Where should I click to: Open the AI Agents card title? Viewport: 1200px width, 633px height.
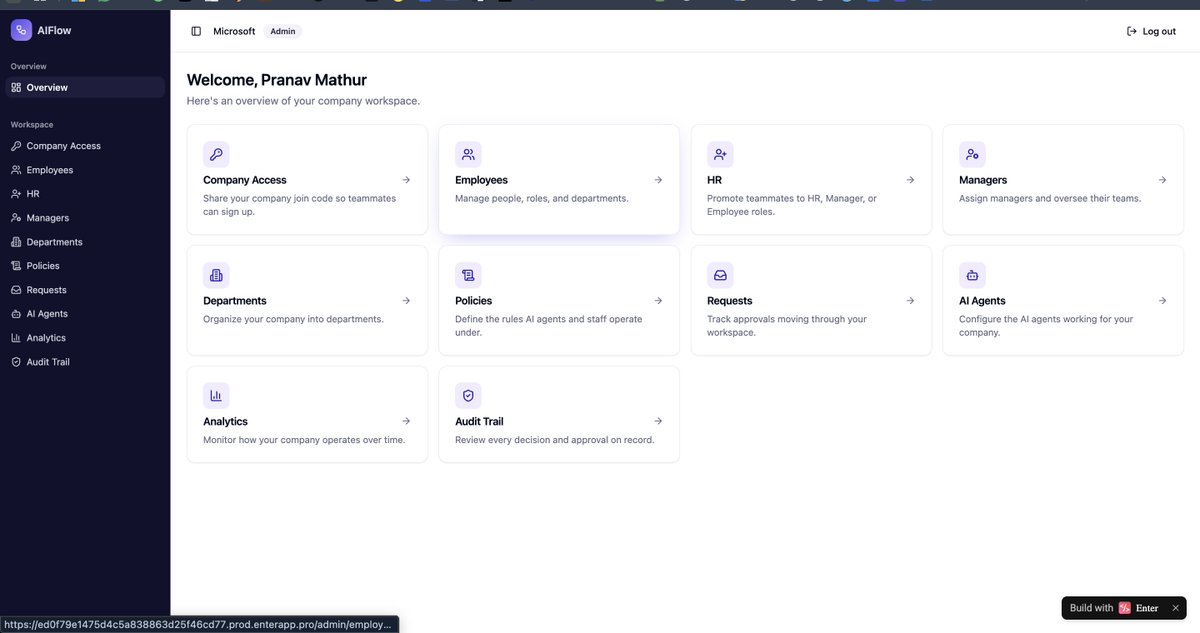click(982, 301)
